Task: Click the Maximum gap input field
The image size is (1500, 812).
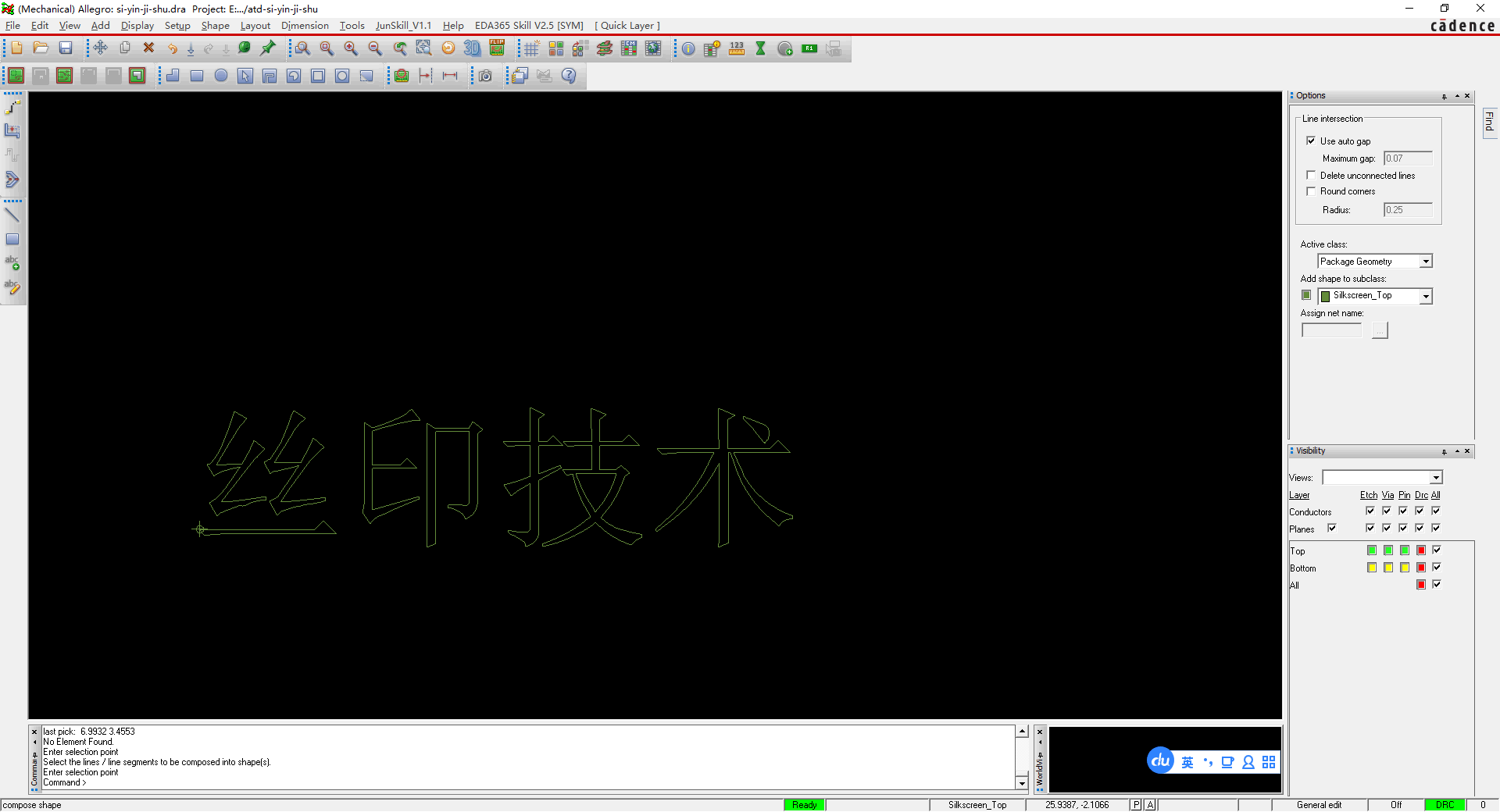Action: click(1408, 158)
